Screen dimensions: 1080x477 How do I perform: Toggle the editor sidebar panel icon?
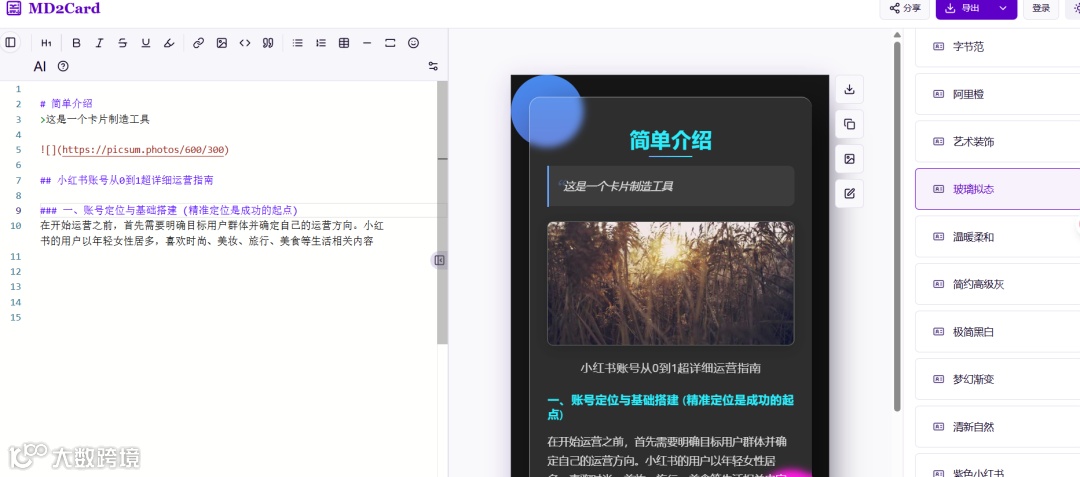pyautogui.click(x=10, y=43)
